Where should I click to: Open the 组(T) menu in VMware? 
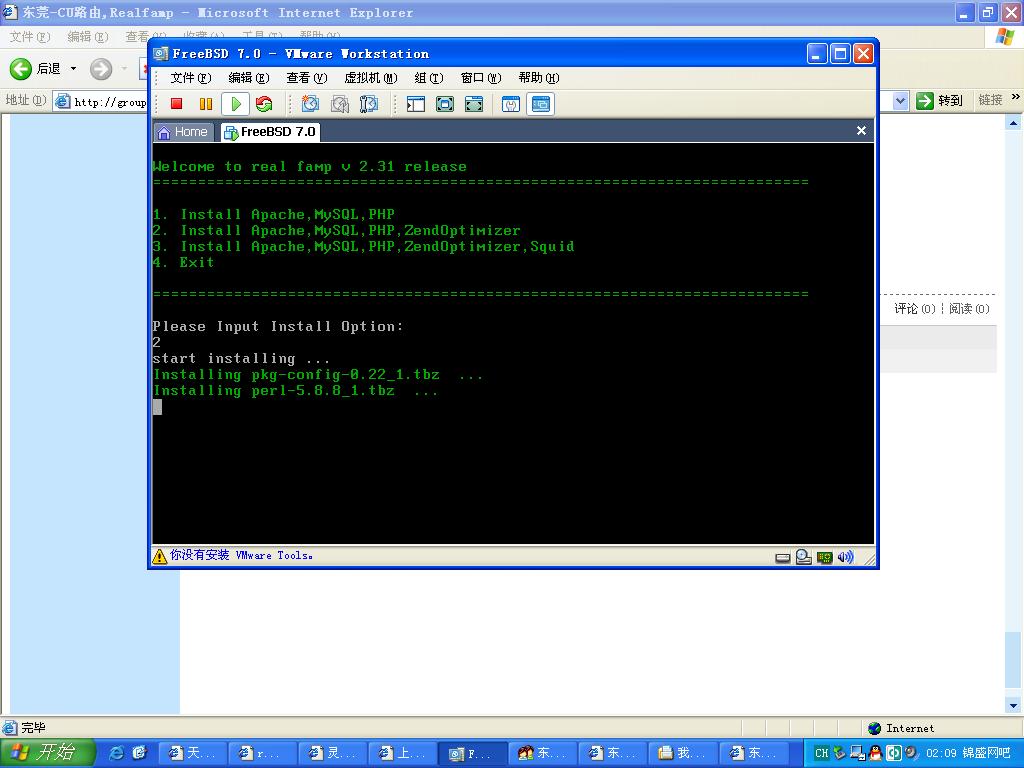pos(429,78)
